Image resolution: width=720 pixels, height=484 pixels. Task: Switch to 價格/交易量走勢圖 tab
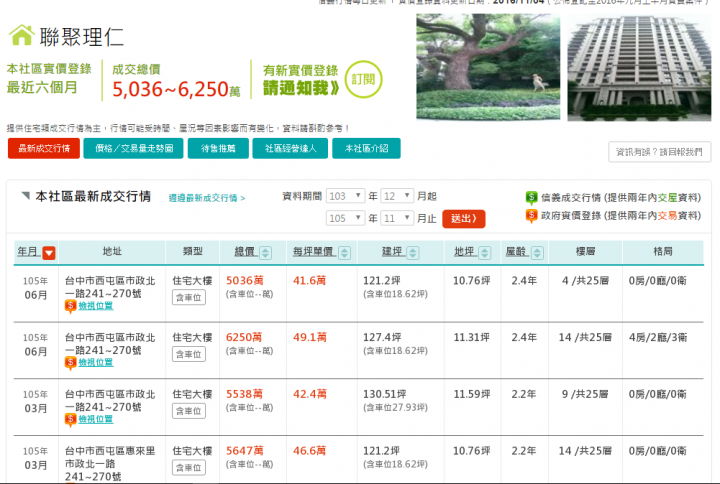coord(134,148)
